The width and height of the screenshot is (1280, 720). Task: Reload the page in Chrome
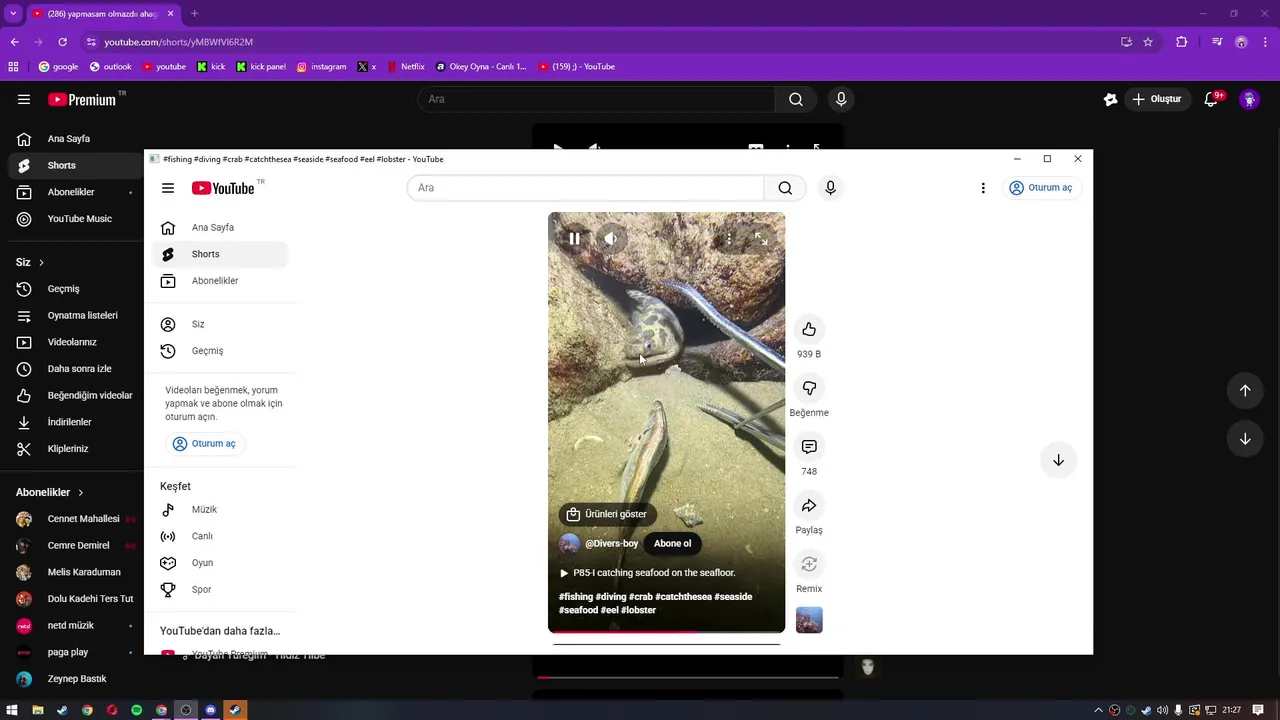[x=62, y=42]
